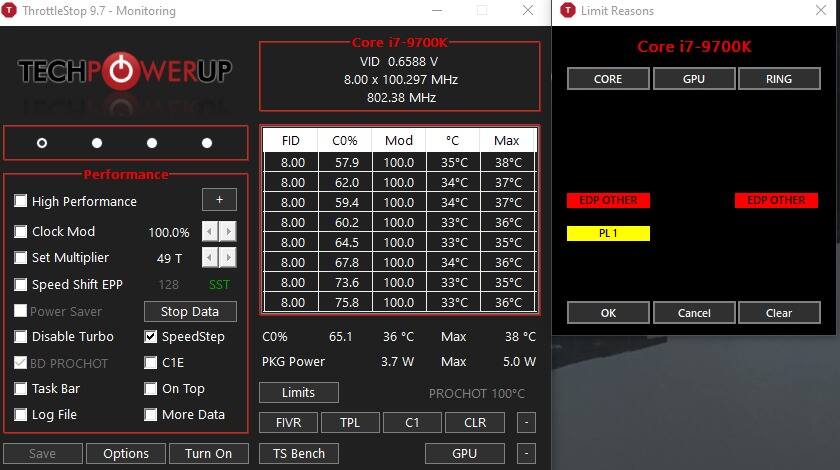The image size is (840, 470).
Task: Click the 38°C Max cell in first row
Action: pyautogui.click(x=508, y=162)
